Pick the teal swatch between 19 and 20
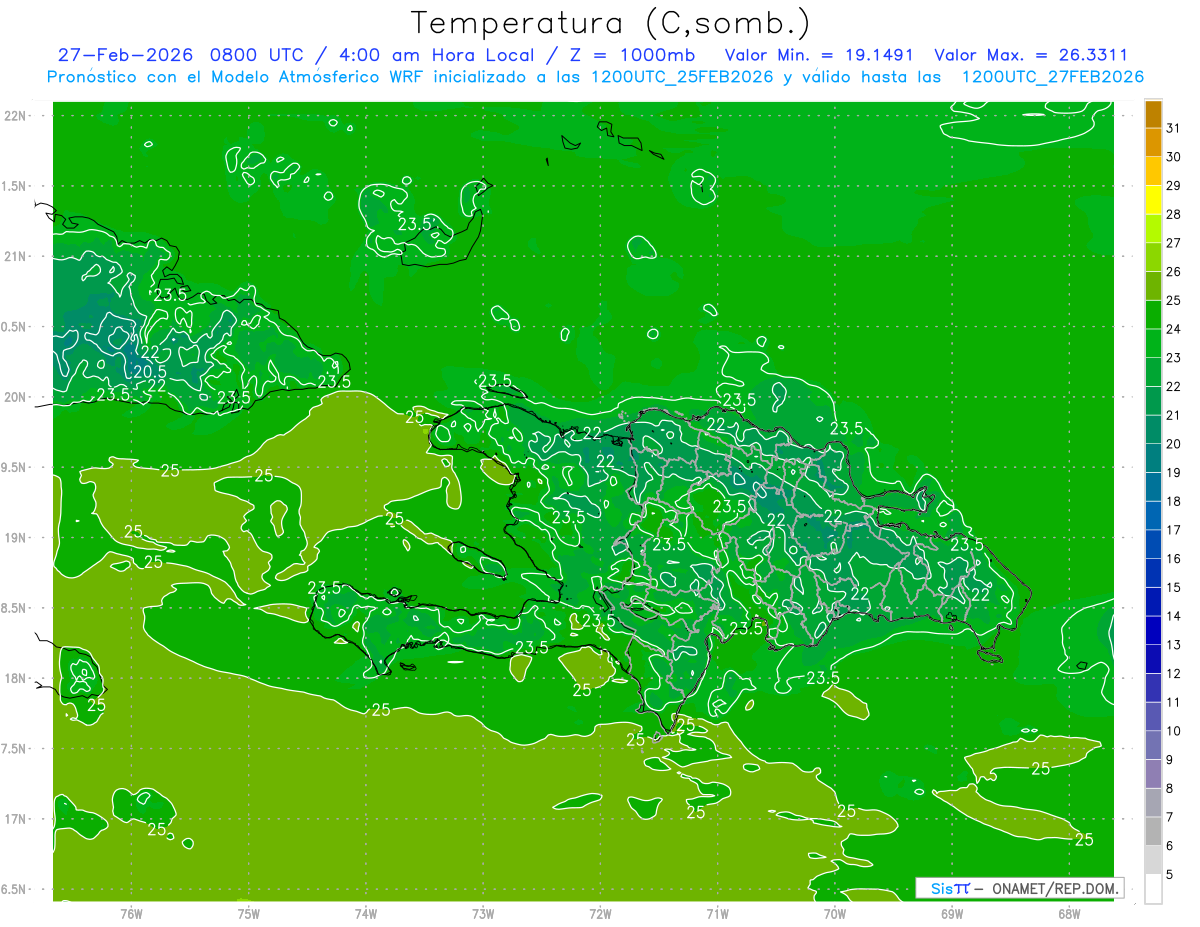1200x927 pixels. click(x=1153, y=458)
